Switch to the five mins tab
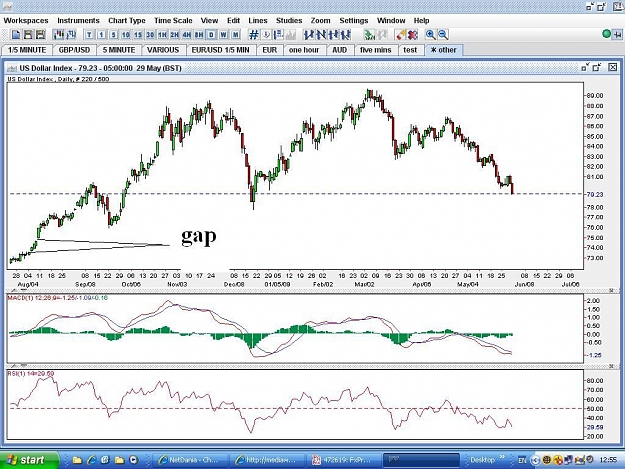This screenshot has height=469, width=625. tap(375, 50)
